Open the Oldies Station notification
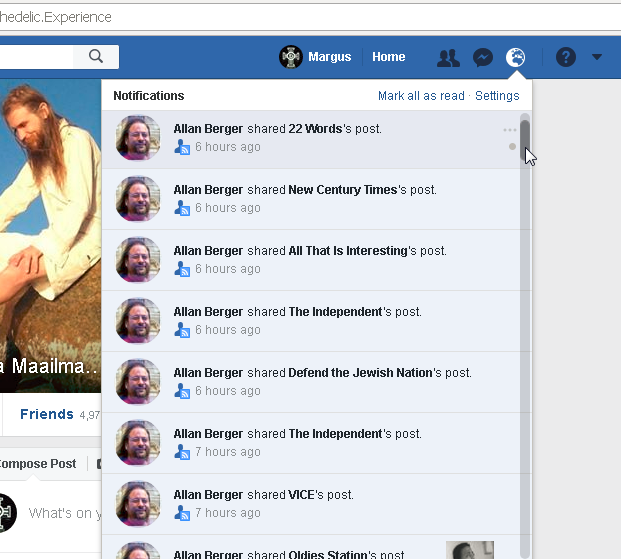Image resolution: width=621 pixels, height=559 pixels. (310, 547)
